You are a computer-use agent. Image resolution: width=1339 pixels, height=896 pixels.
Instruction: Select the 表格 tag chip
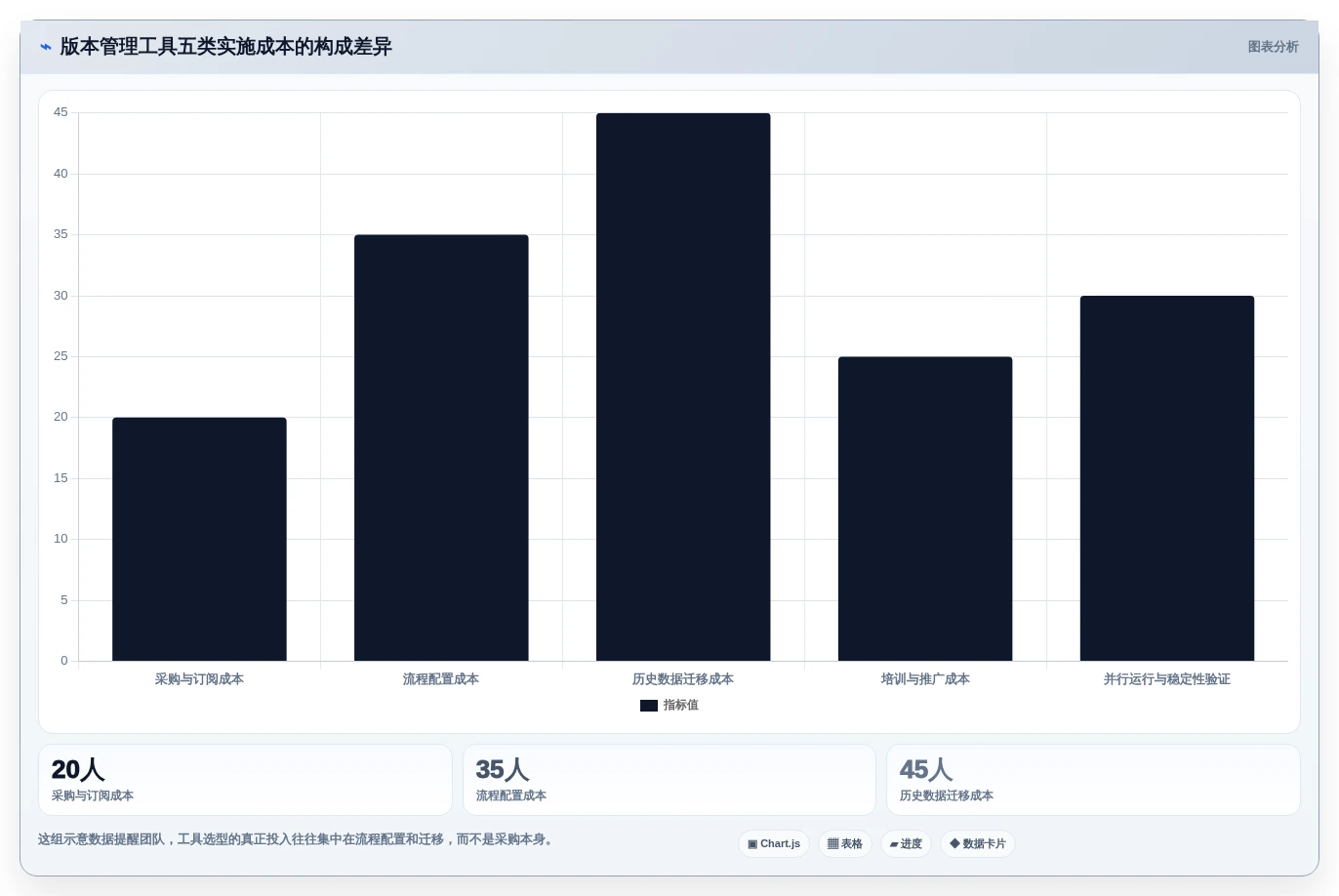845,843
